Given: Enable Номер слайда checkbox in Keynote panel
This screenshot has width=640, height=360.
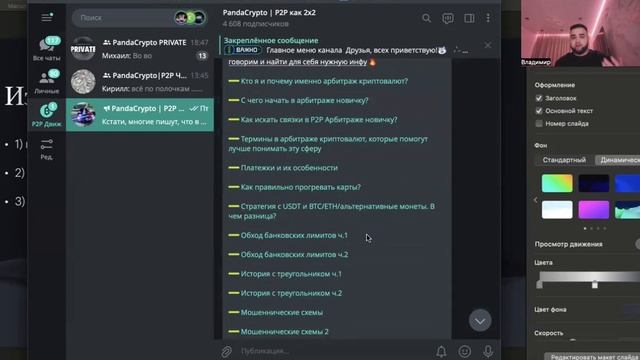Looking at the screenshot, I should coord(539,123).
